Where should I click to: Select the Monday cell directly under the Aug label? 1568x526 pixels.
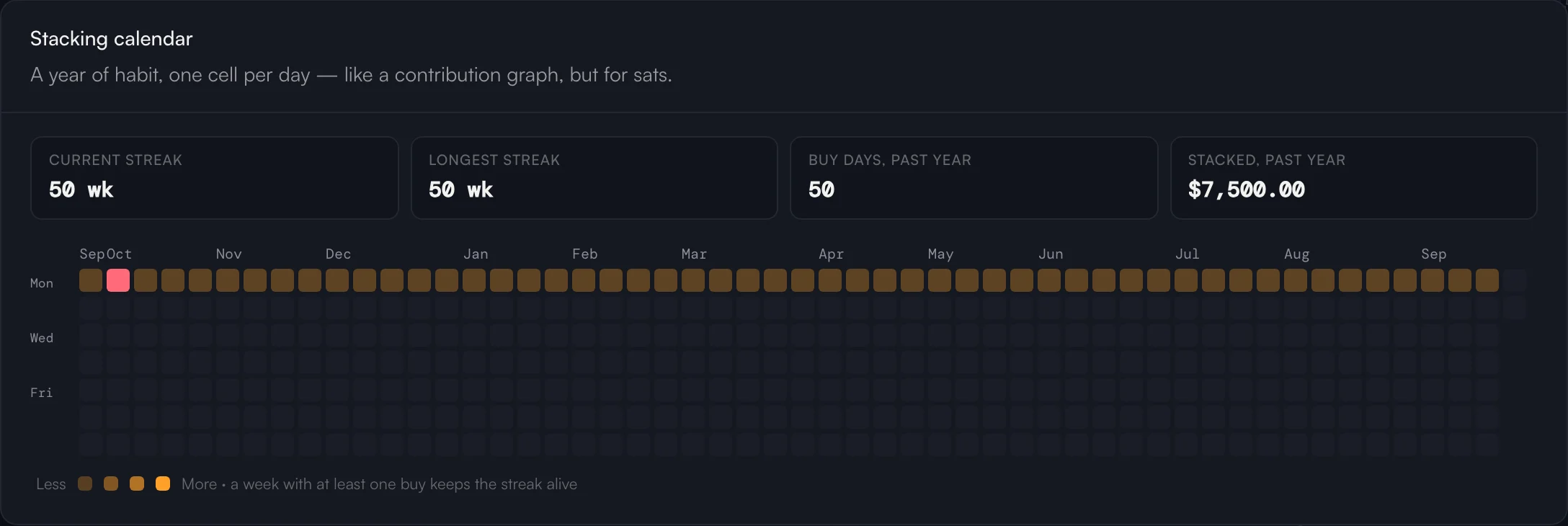point(1296,280)
